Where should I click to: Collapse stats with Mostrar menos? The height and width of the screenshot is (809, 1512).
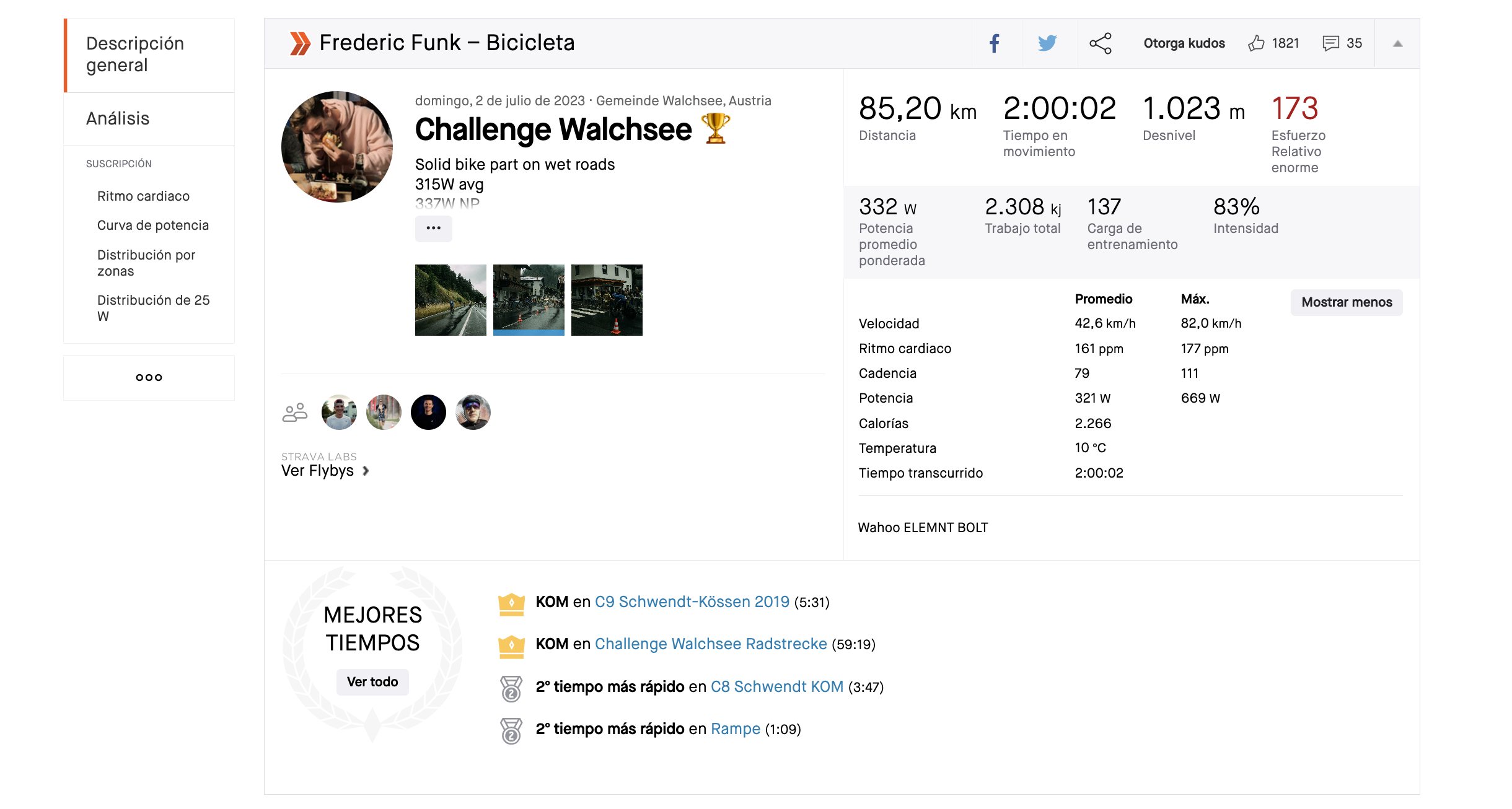1346,302
